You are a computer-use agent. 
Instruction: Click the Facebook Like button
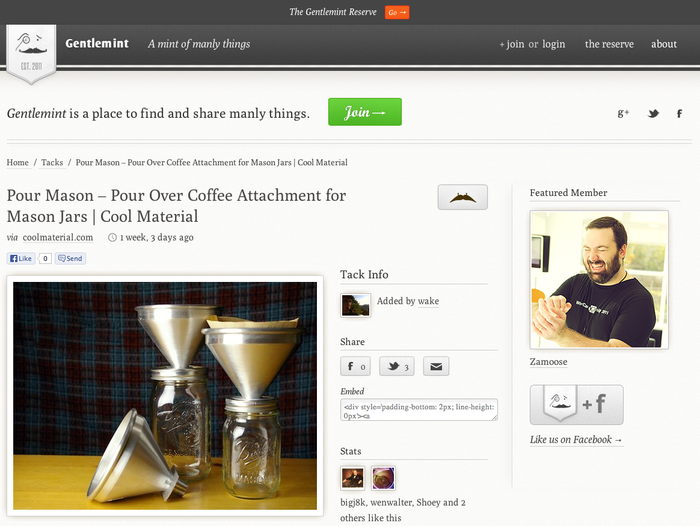[21, 258]
